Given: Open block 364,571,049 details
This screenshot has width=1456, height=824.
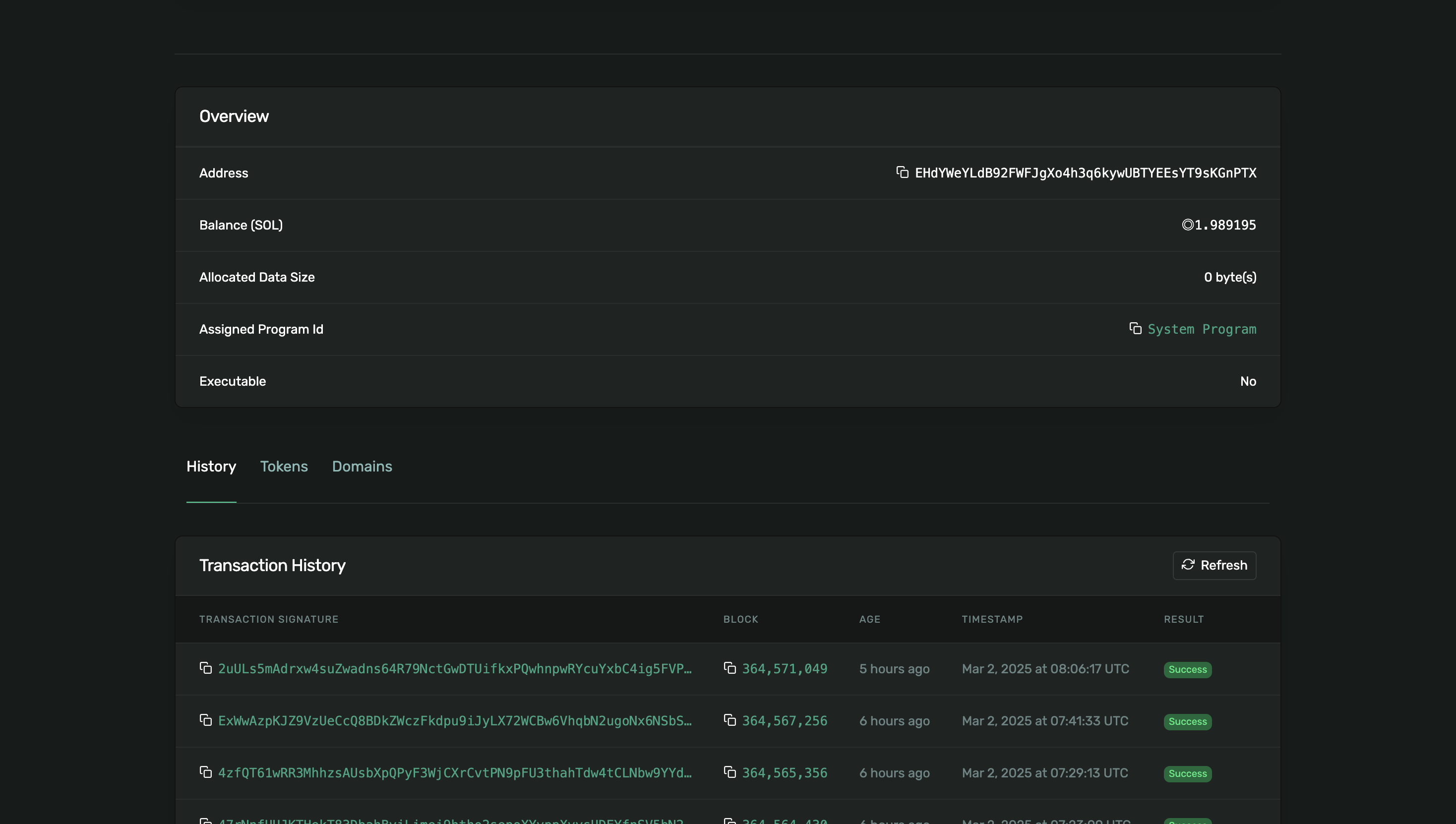Looking at the screenshot, I should pos(785,669).
